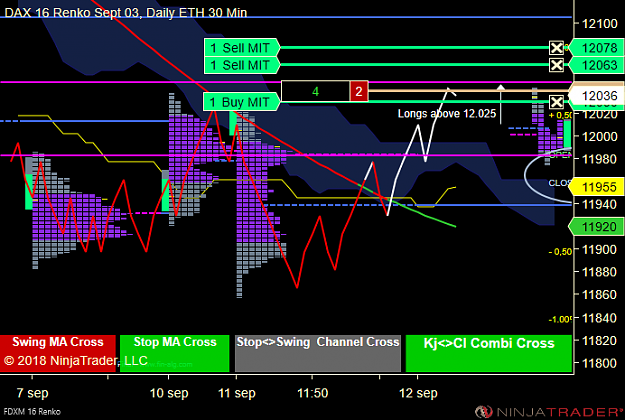The width and height of the screenshot is (625, 420).
Task: Click the 12100 price axis label
Action: coord(600,24)
